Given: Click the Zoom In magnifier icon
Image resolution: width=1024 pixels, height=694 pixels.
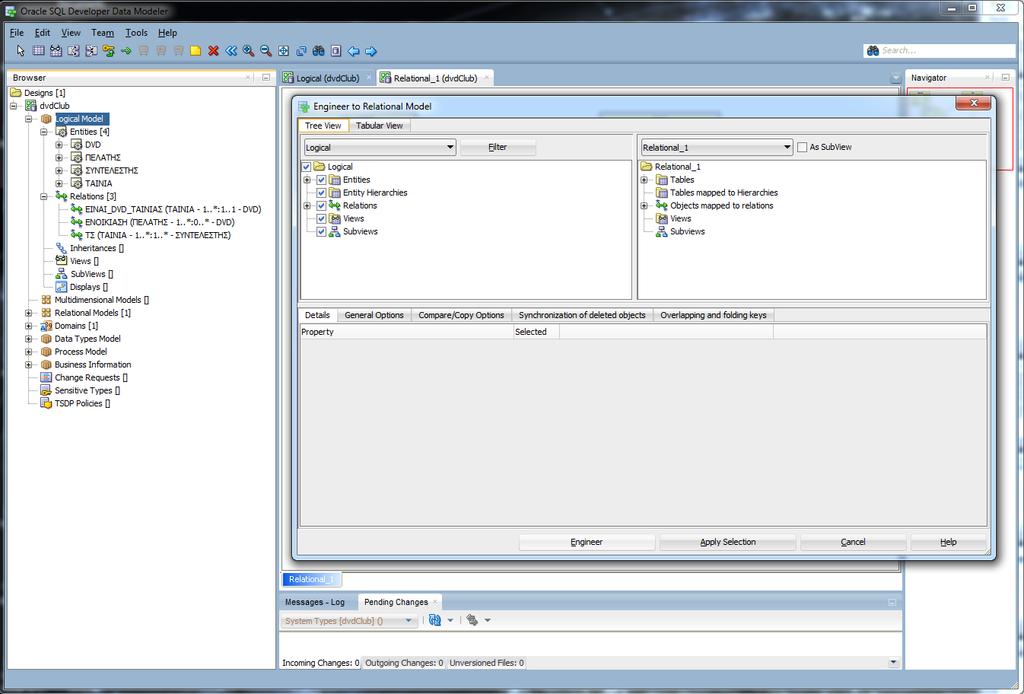Looking at the screenshot, I should pyautogui.click(x=248, y=51).
